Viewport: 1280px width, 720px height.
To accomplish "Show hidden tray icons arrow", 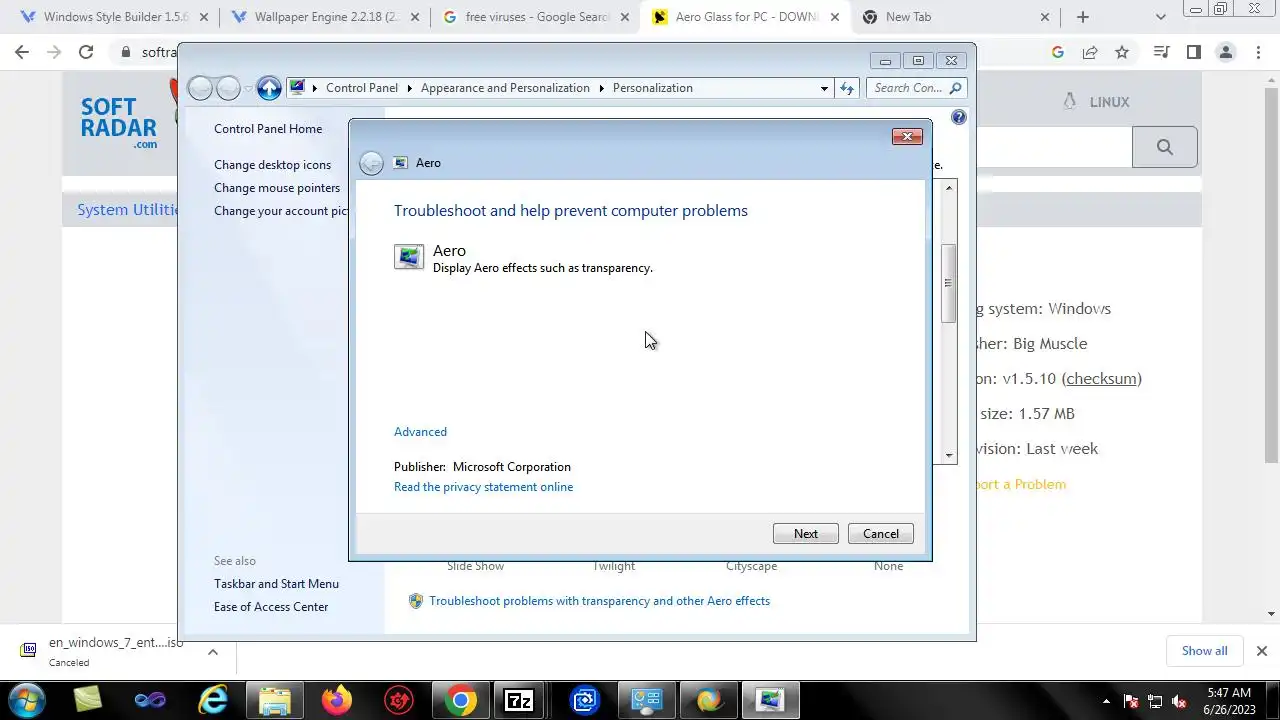I will pyautogui.click(x=1106, y=701).
